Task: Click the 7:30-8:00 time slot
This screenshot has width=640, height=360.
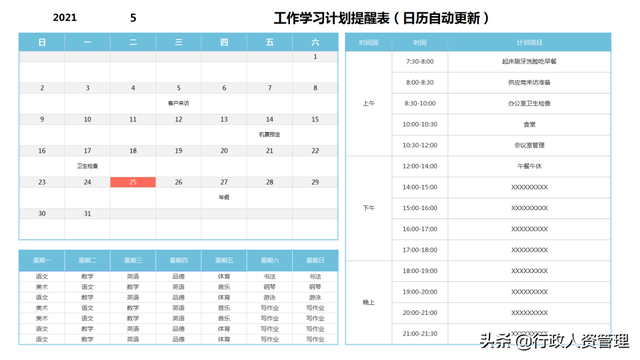Action: pyautogui.click(x=420, y=62)
